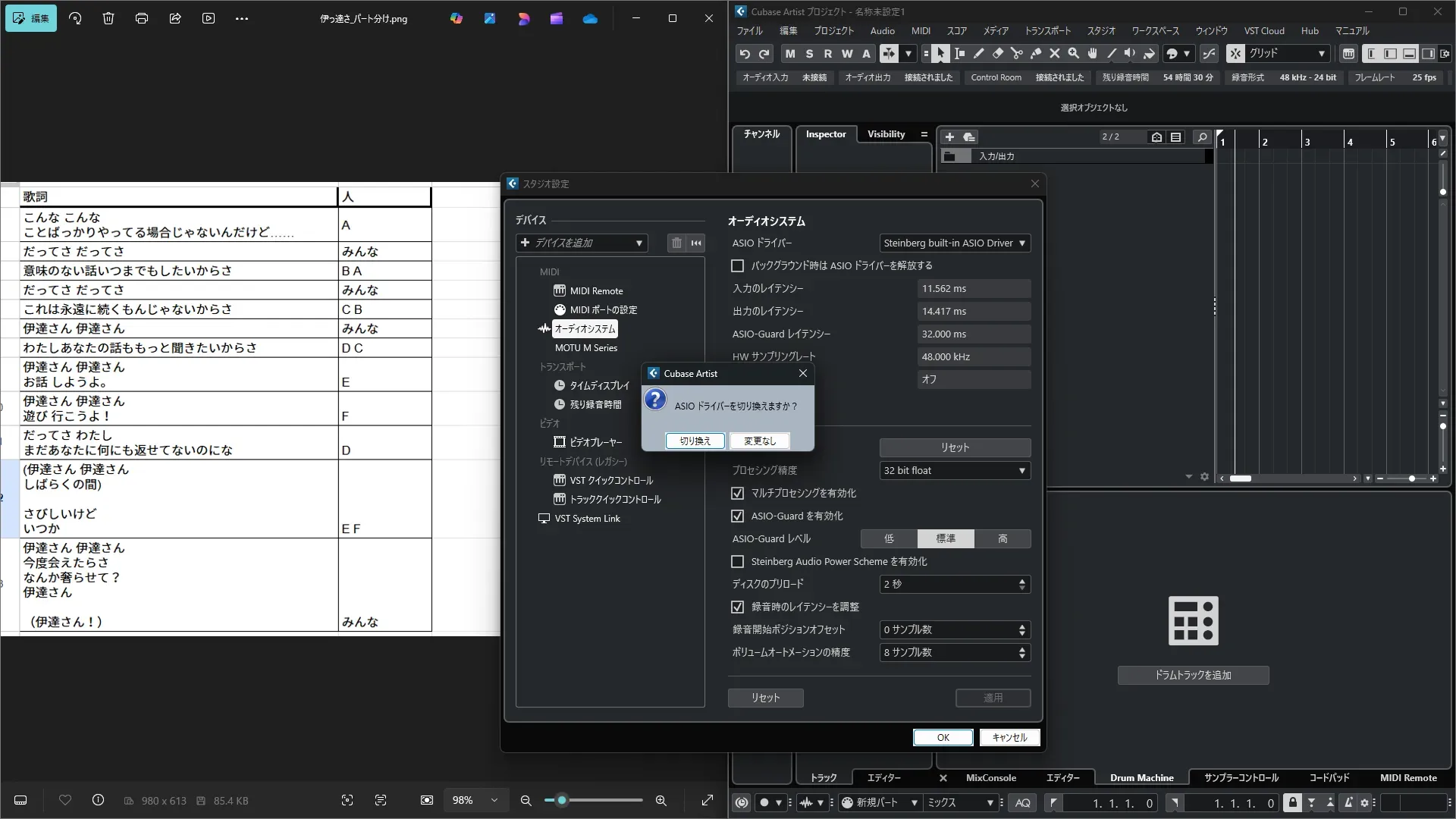Select the Zoom magnifier tool in Cubase
The height and width of the screenshot is (819, 1456).
coord(1074,54)
